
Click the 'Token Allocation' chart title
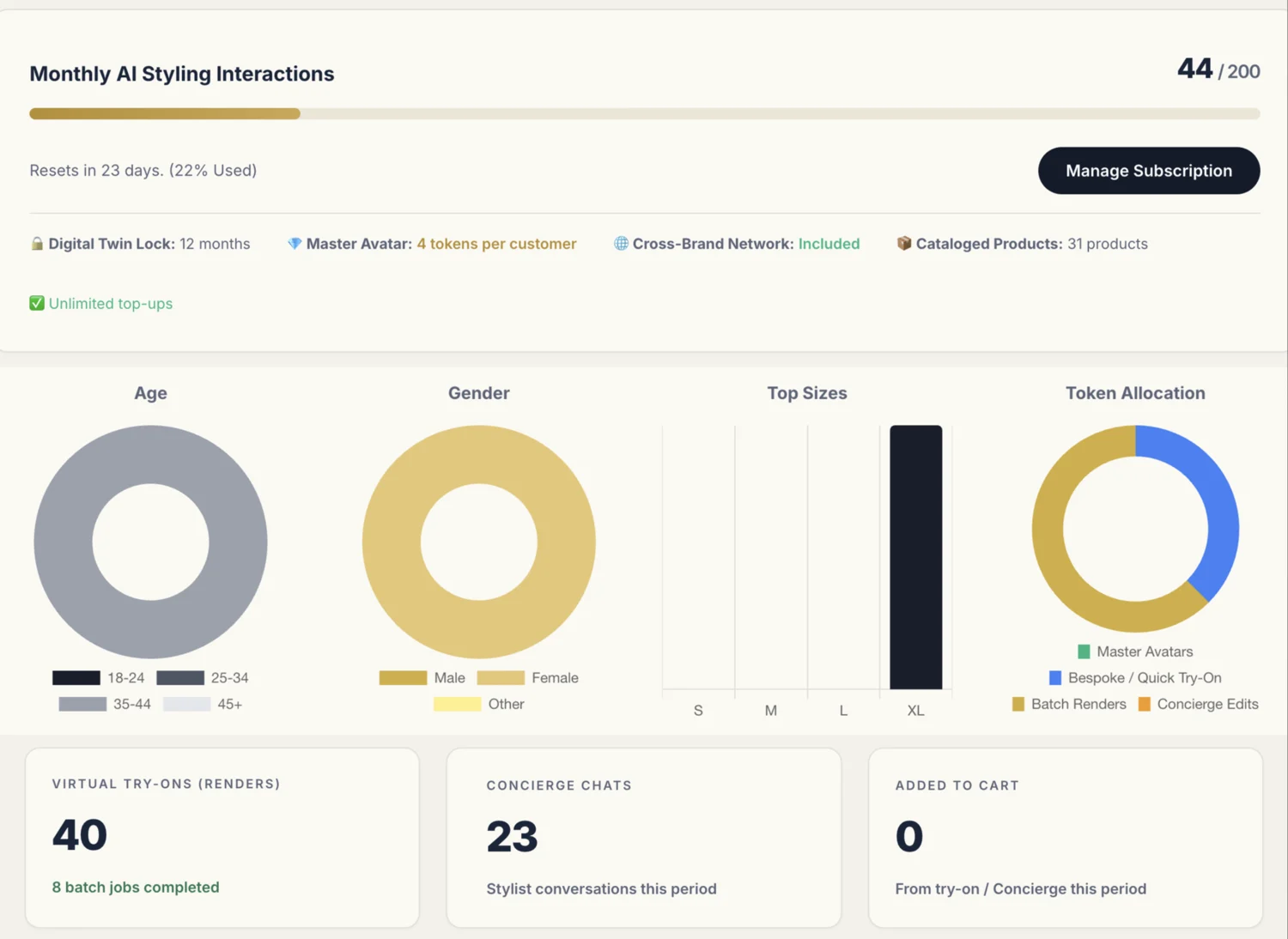[x=1135, y=393]
